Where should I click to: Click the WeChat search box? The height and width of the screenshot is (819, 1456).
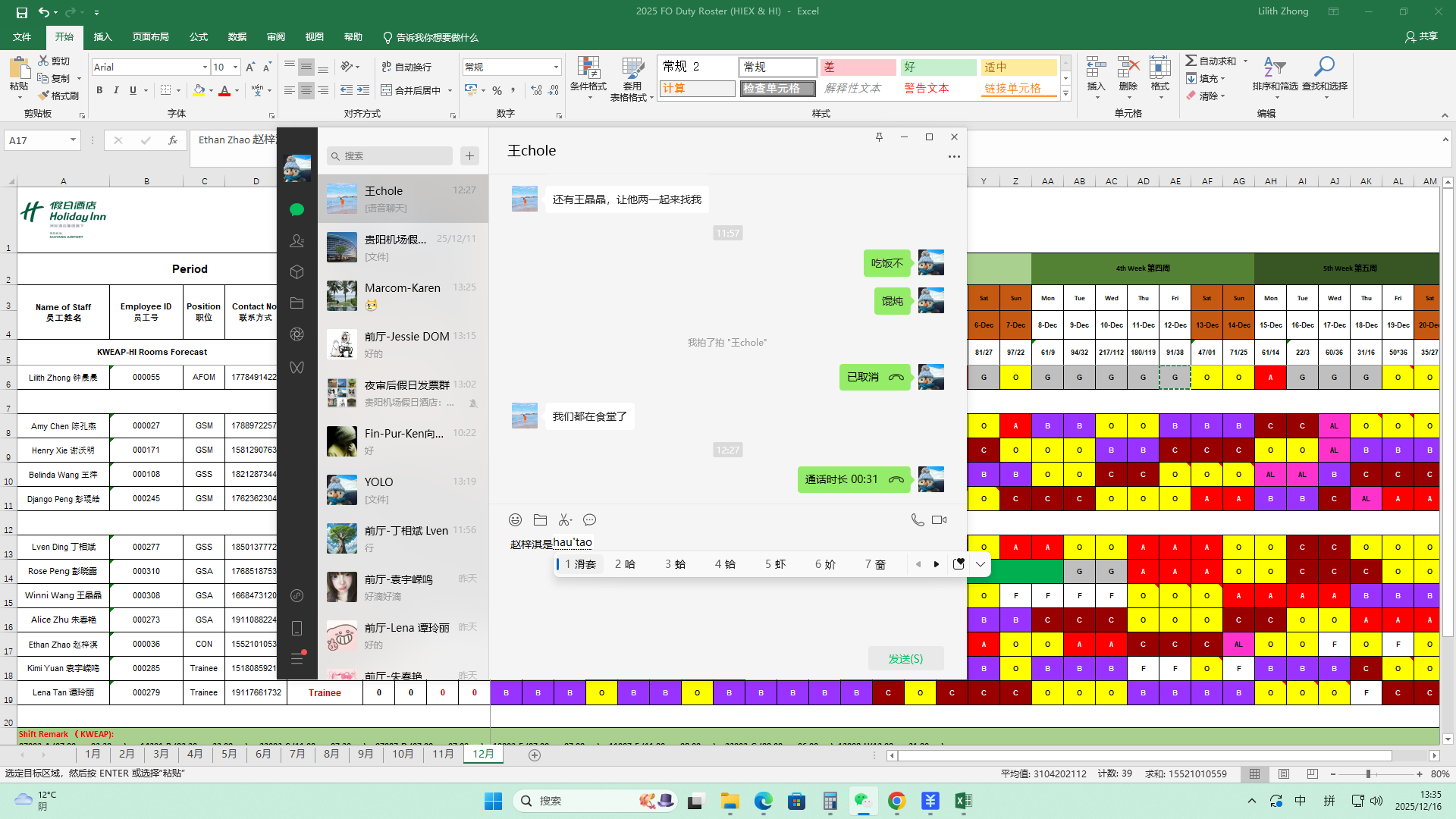(391, 156)
